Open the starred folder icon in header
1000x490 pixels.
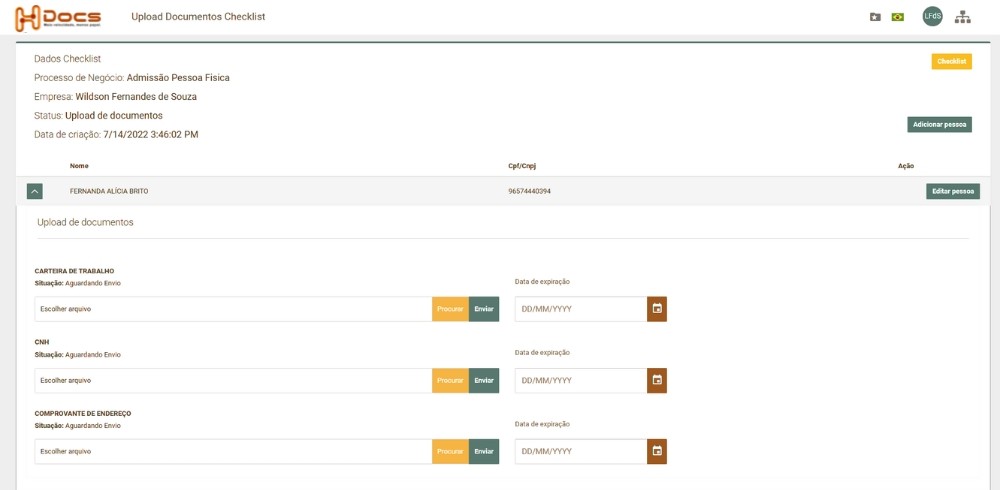(875, 17)
